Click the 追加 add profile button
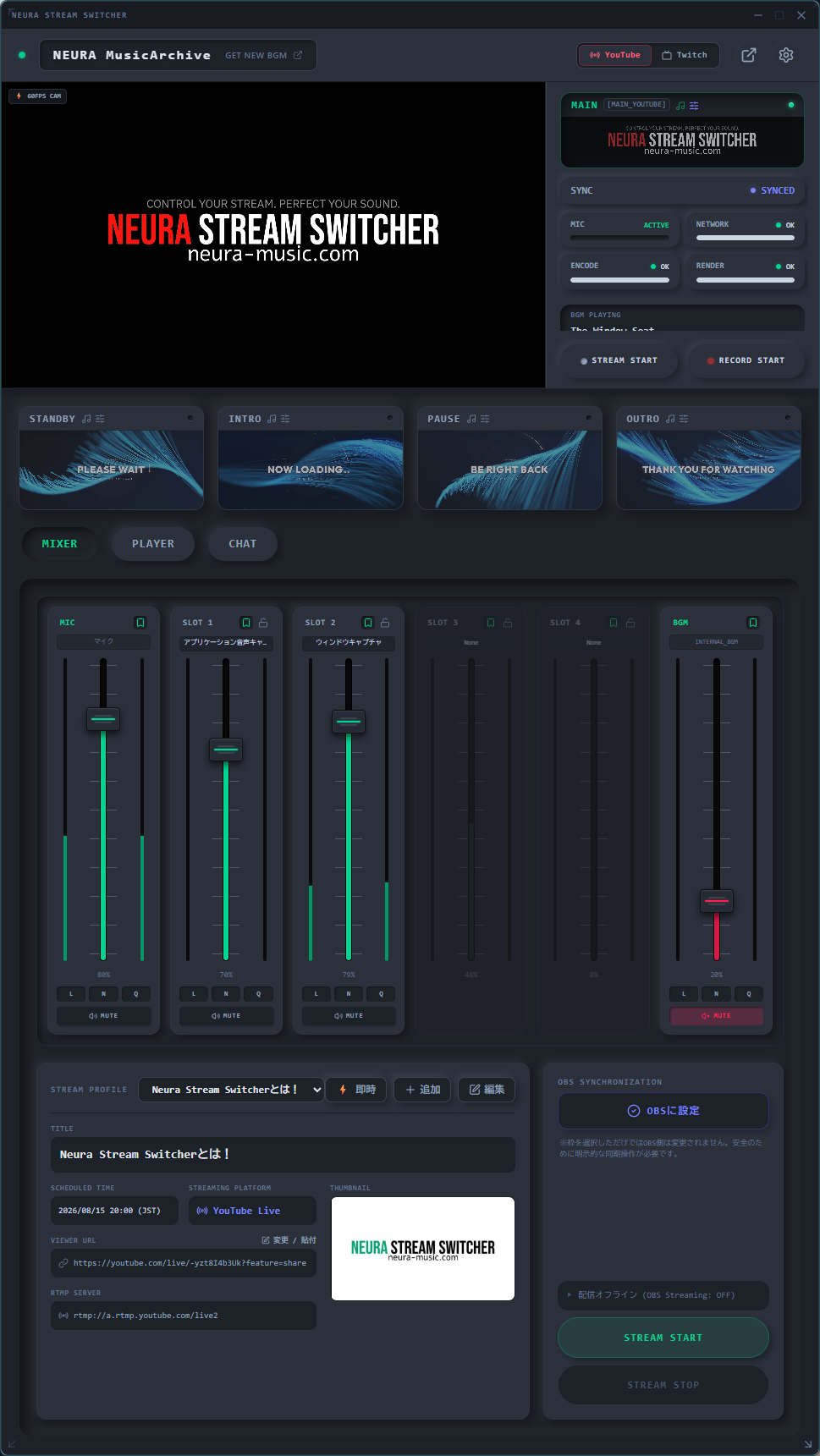Screen dimensions: 820x1456 click(x=423, y=1090)
